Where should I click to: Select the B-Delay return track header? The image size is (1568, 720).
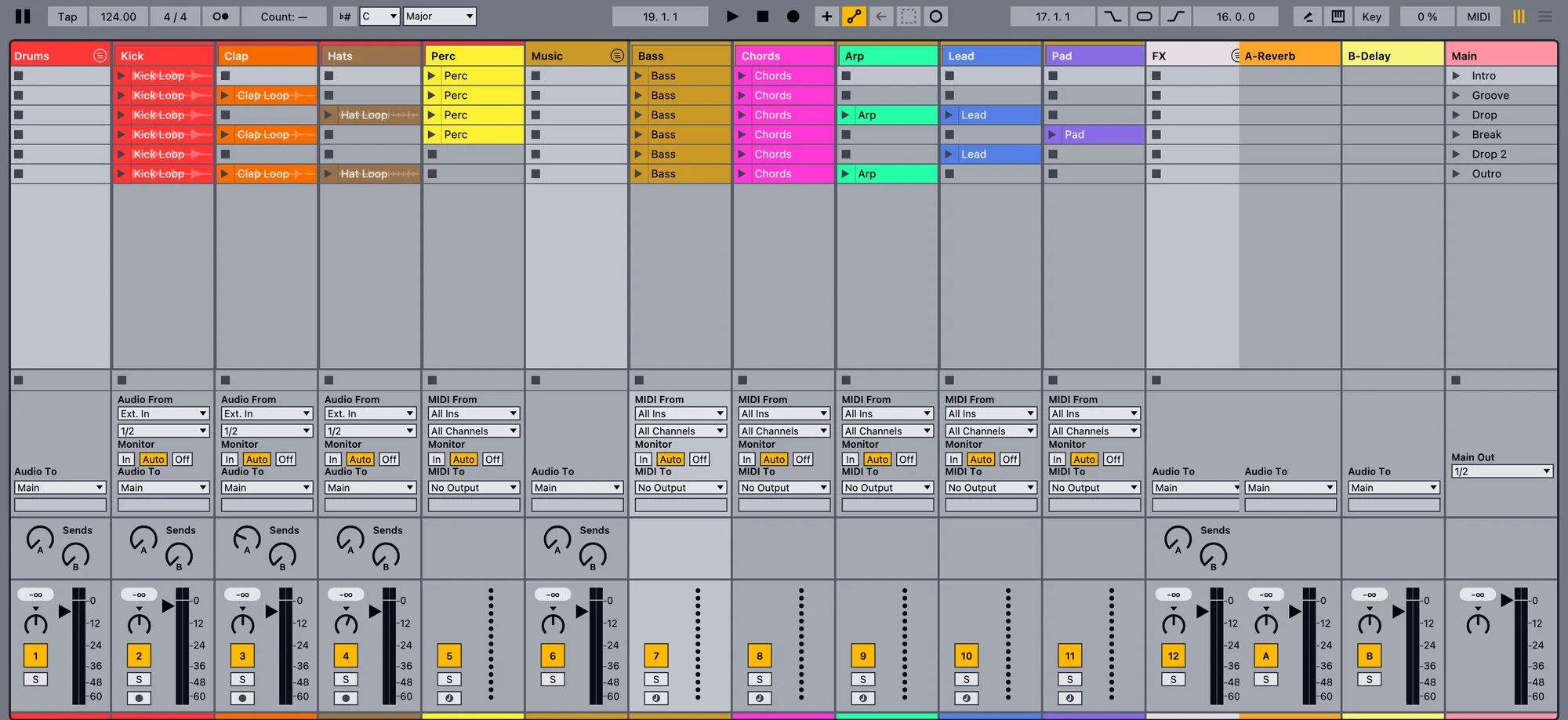click(1392, 56)
